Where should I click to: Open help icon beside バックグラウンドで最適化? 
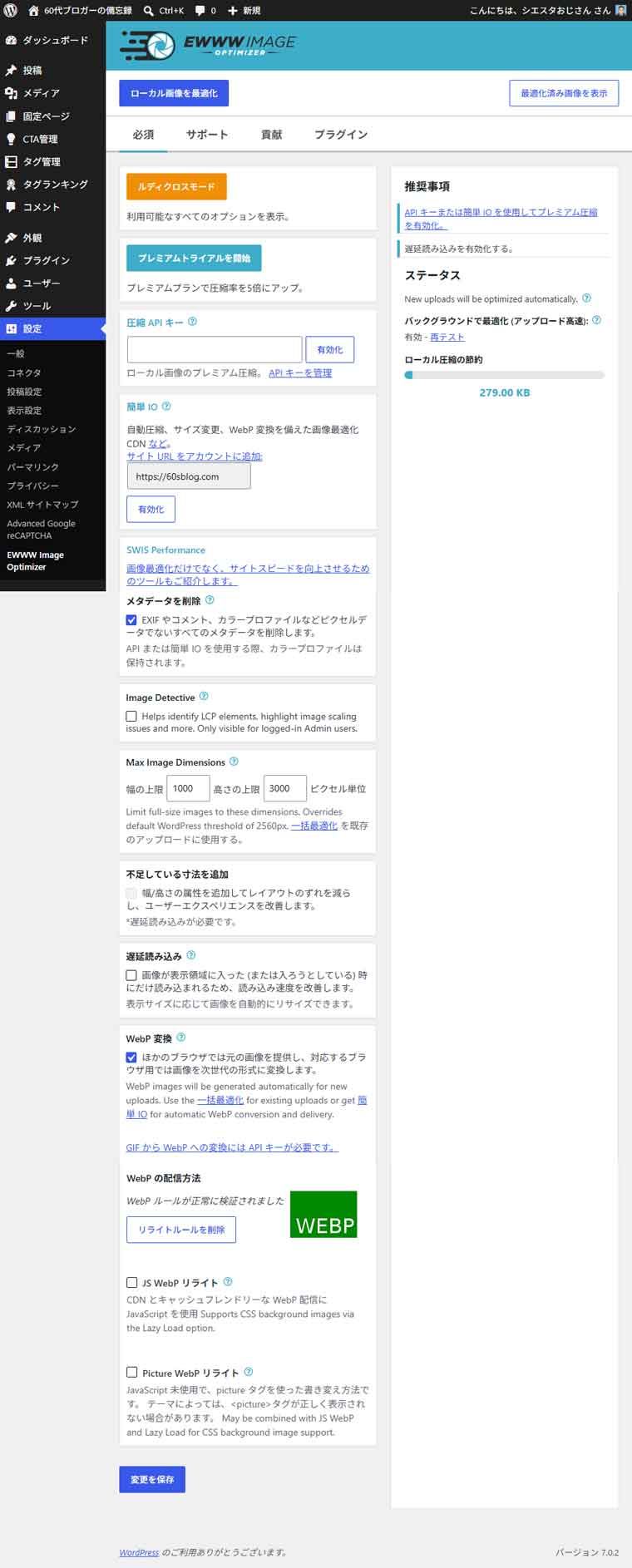(596, 320)
